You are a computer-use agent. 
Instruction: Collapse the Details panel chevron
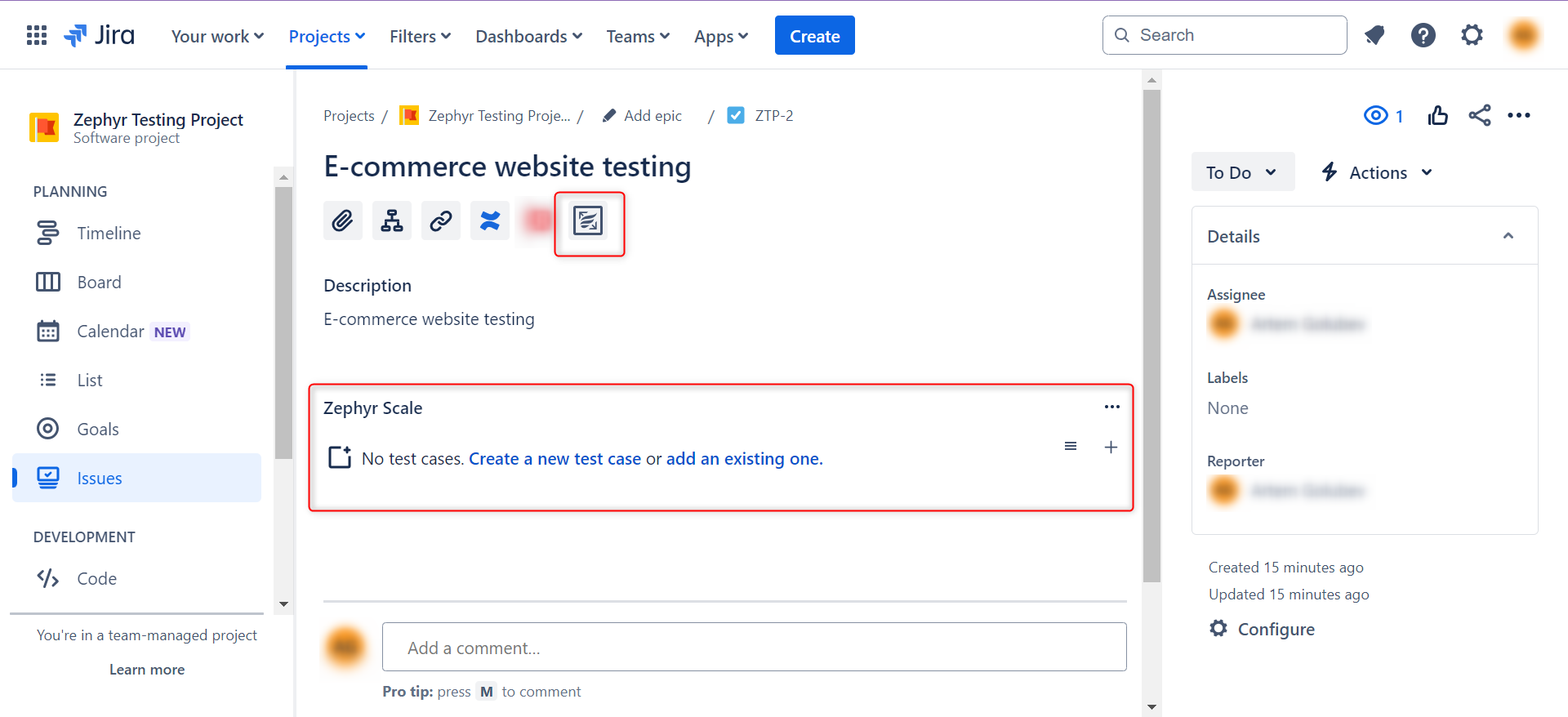pyautogui.click(x=1508, y=236)
